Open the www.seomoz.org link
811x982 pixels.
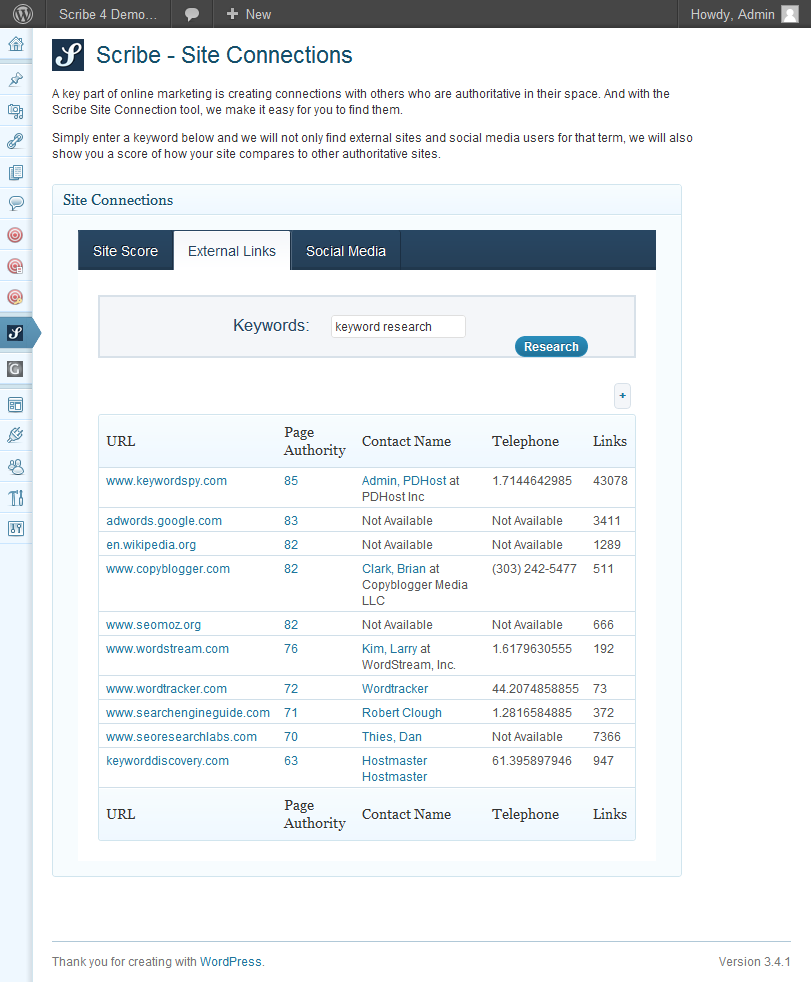tap(153, 625)
